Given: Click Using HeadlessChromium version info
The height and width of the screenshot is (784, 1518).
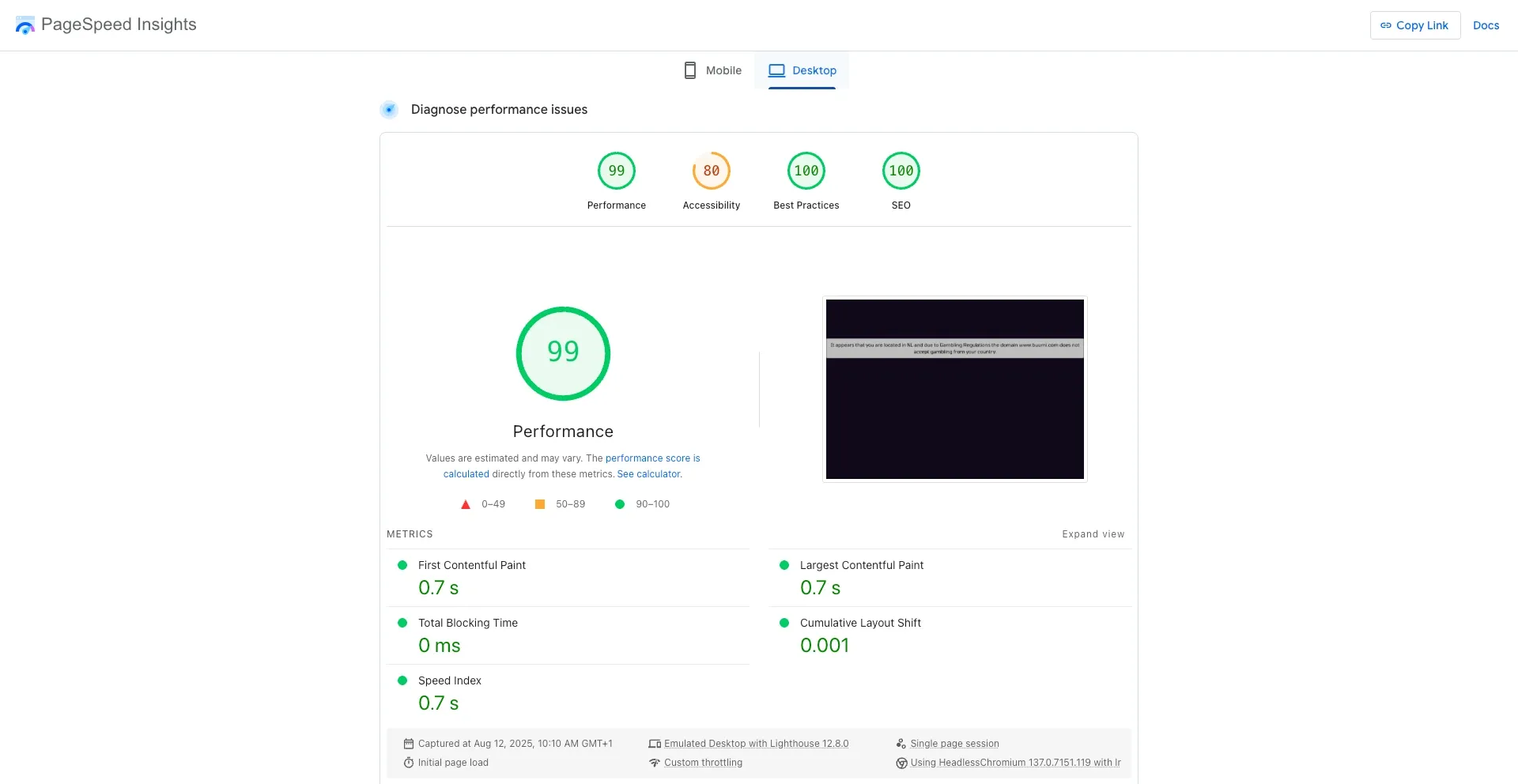Looking at the screenshot, I should click(x=1015, y=763).
